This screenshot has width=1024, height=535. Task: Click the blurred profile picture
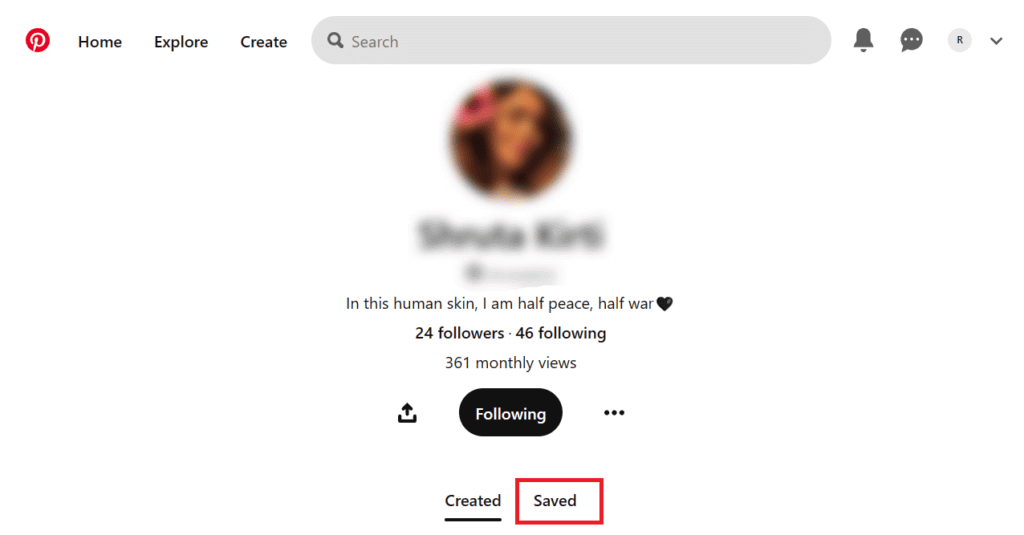click(511, 138)
